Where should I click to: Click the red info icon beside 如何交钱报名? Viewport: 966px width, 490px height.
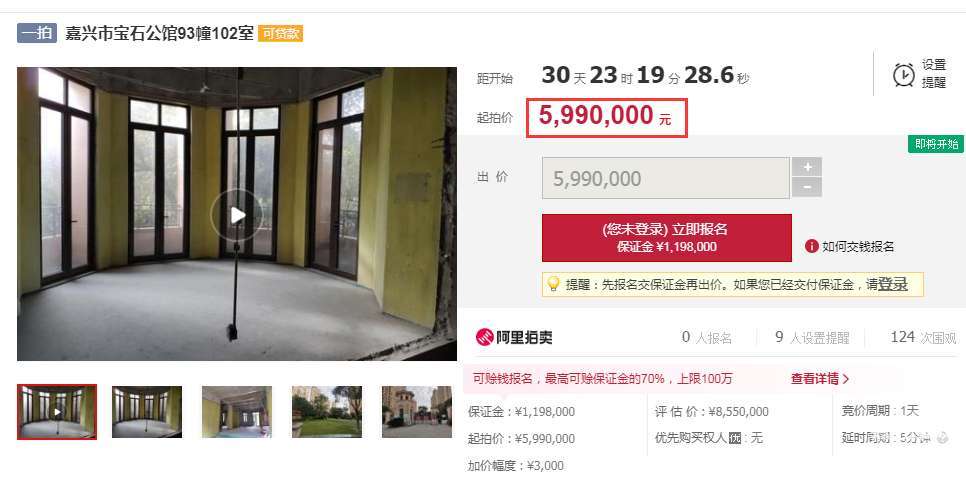[811, 246]
